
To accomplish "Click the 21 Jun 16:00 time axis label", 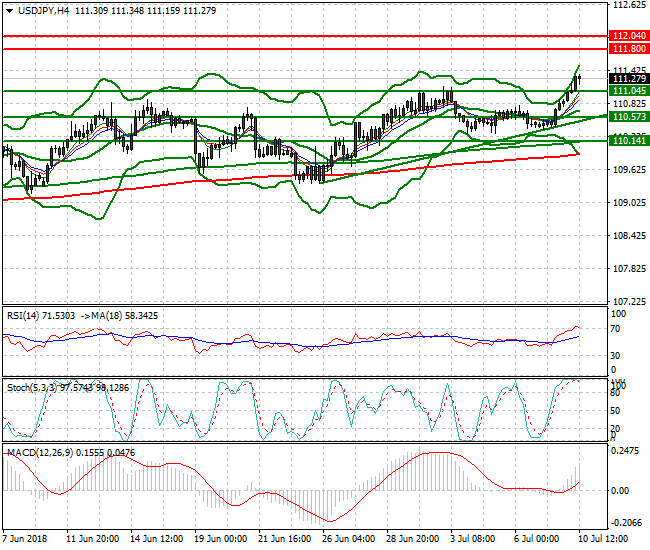I will tap(285, 539).
